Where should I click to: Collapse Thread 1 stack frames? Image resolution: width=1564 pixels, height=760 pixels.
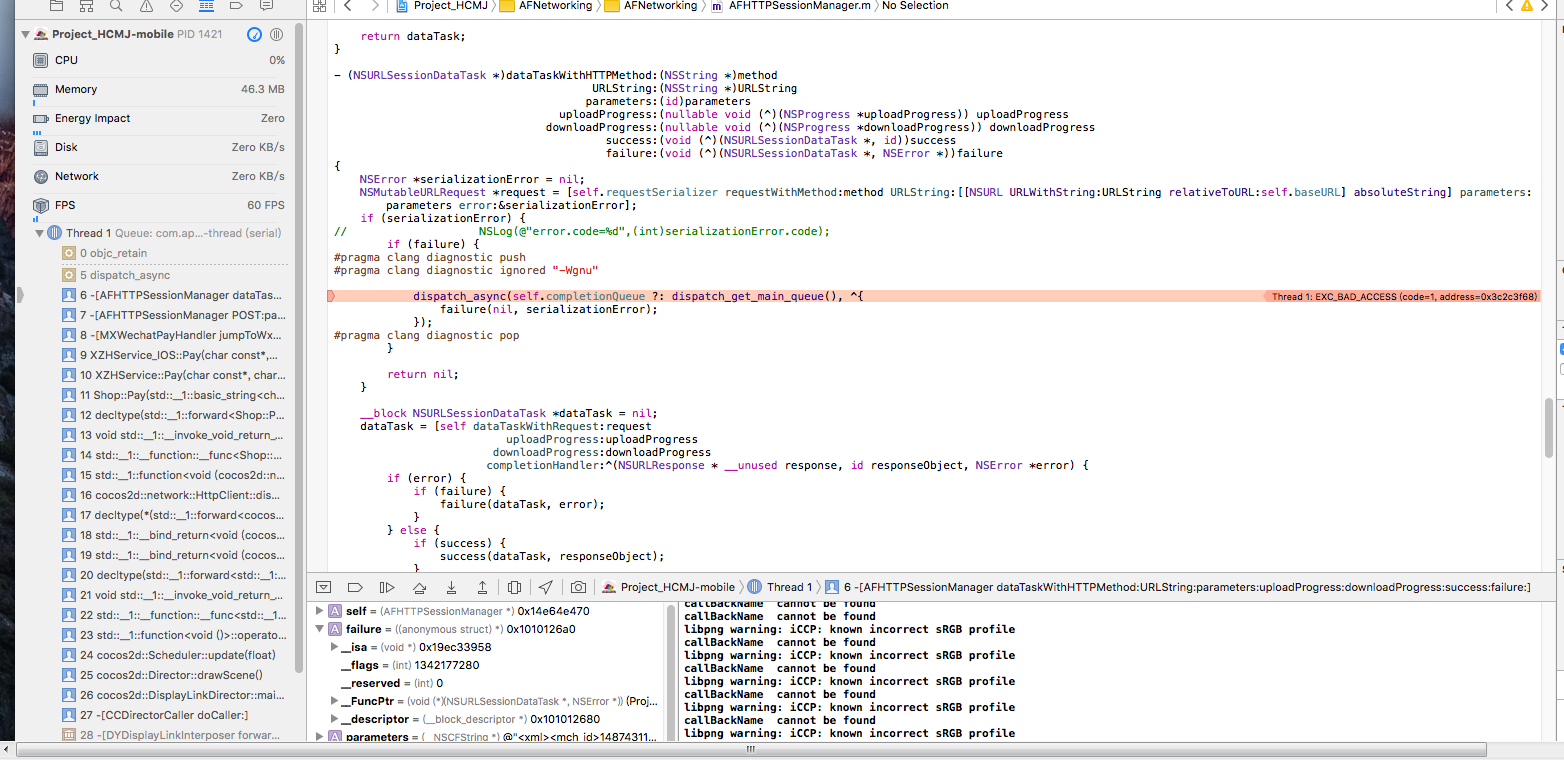tap(39, 233)
